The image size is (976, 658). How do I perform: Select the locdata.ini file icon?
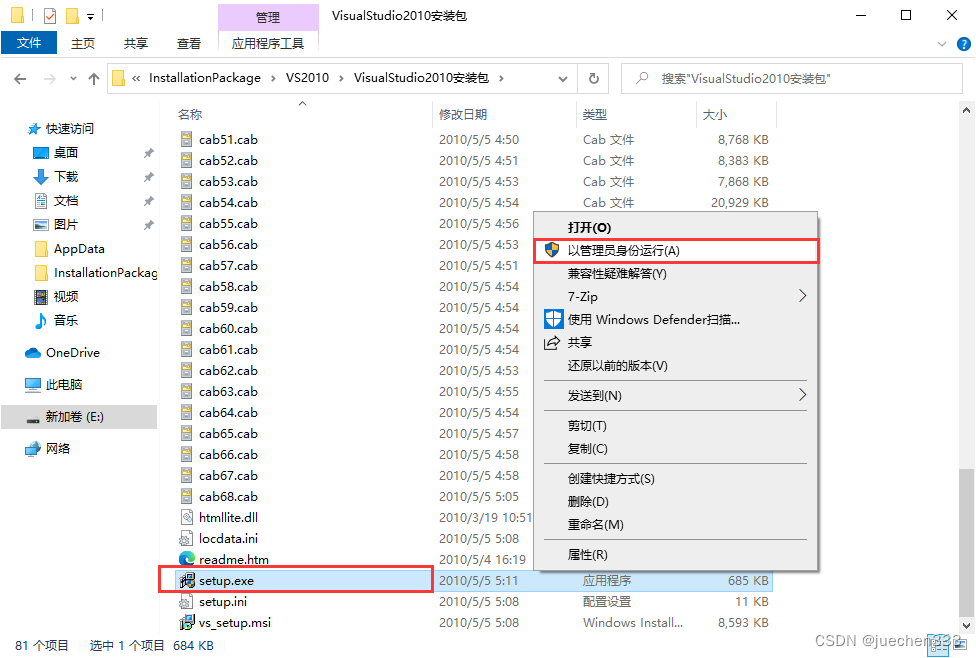coord(186,538)
